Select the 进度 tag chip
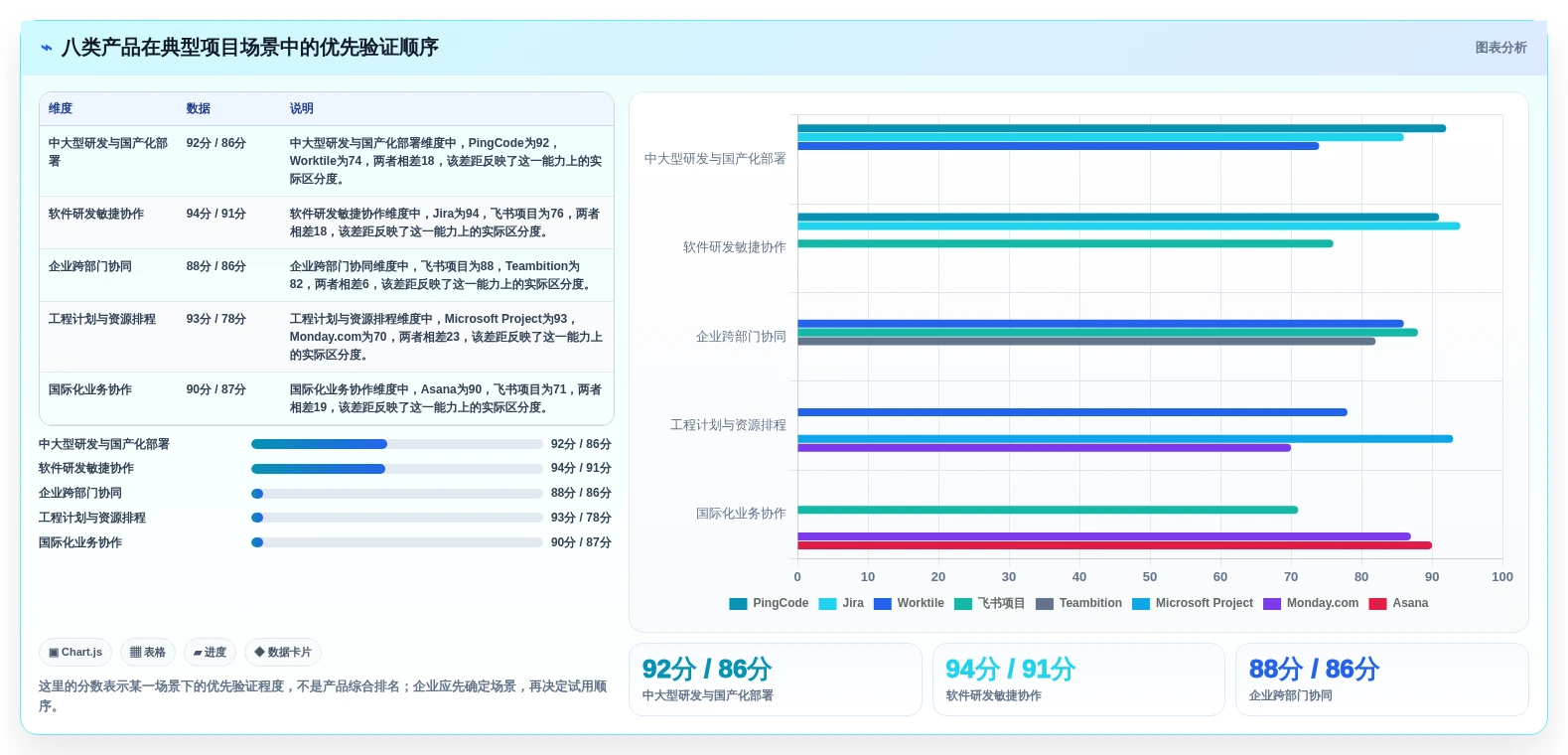The image size is (1568, 755). tap(210, 653)
